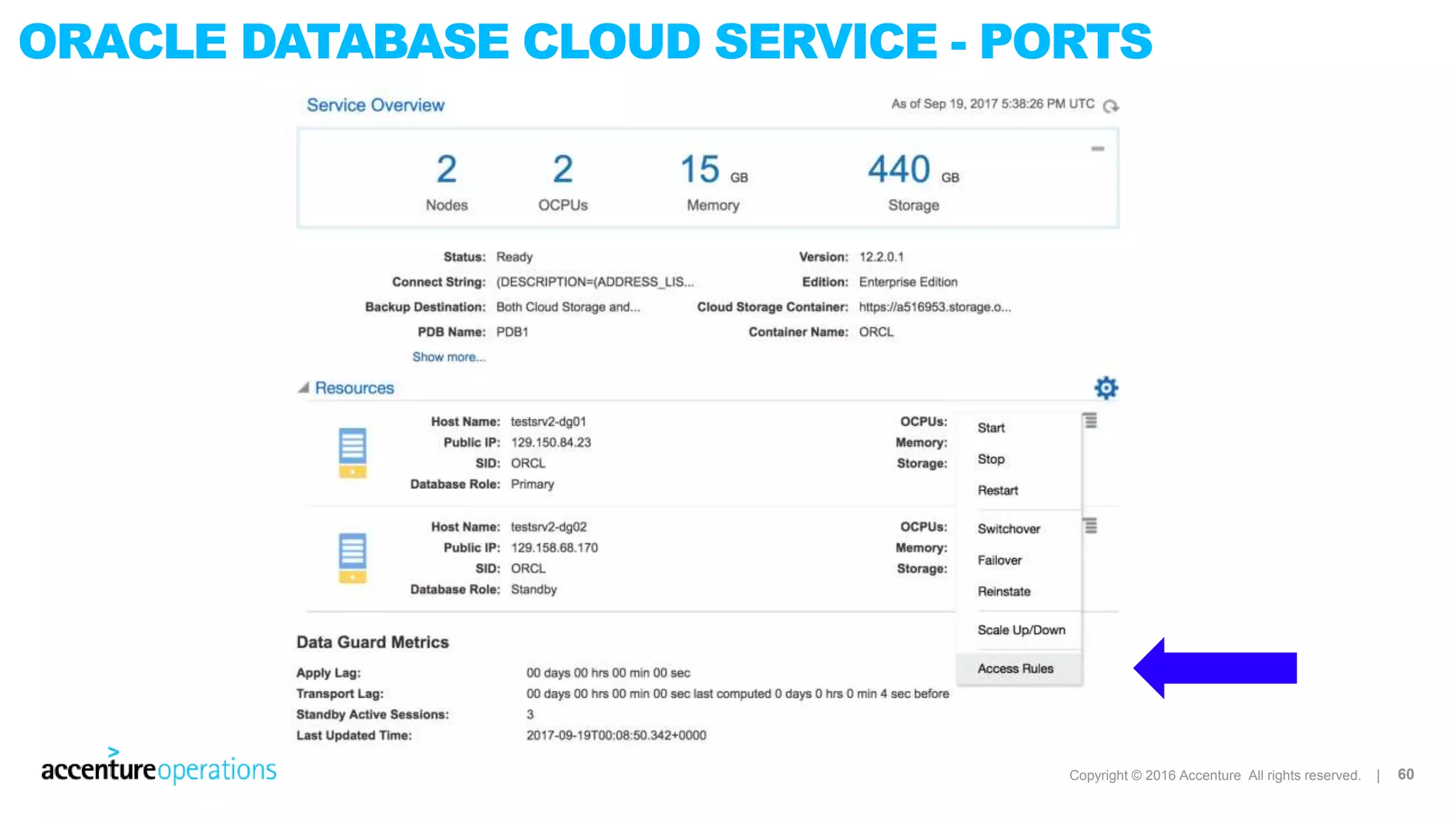Click the Show more... link
Viewport: 1456px width, 819px height.
coord(449,357)
